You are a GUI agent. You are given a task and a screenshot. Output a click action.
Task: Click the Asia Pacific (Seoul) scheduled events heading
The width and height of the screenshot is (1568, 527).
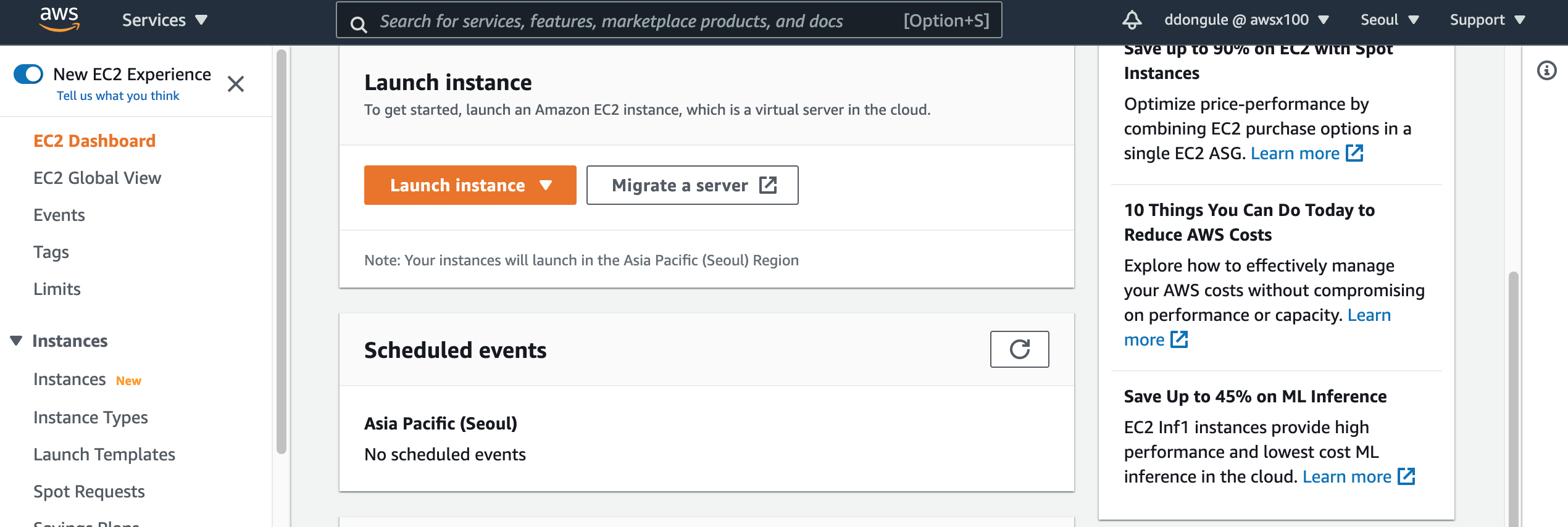pyautogui.click(x=441, y=423)
